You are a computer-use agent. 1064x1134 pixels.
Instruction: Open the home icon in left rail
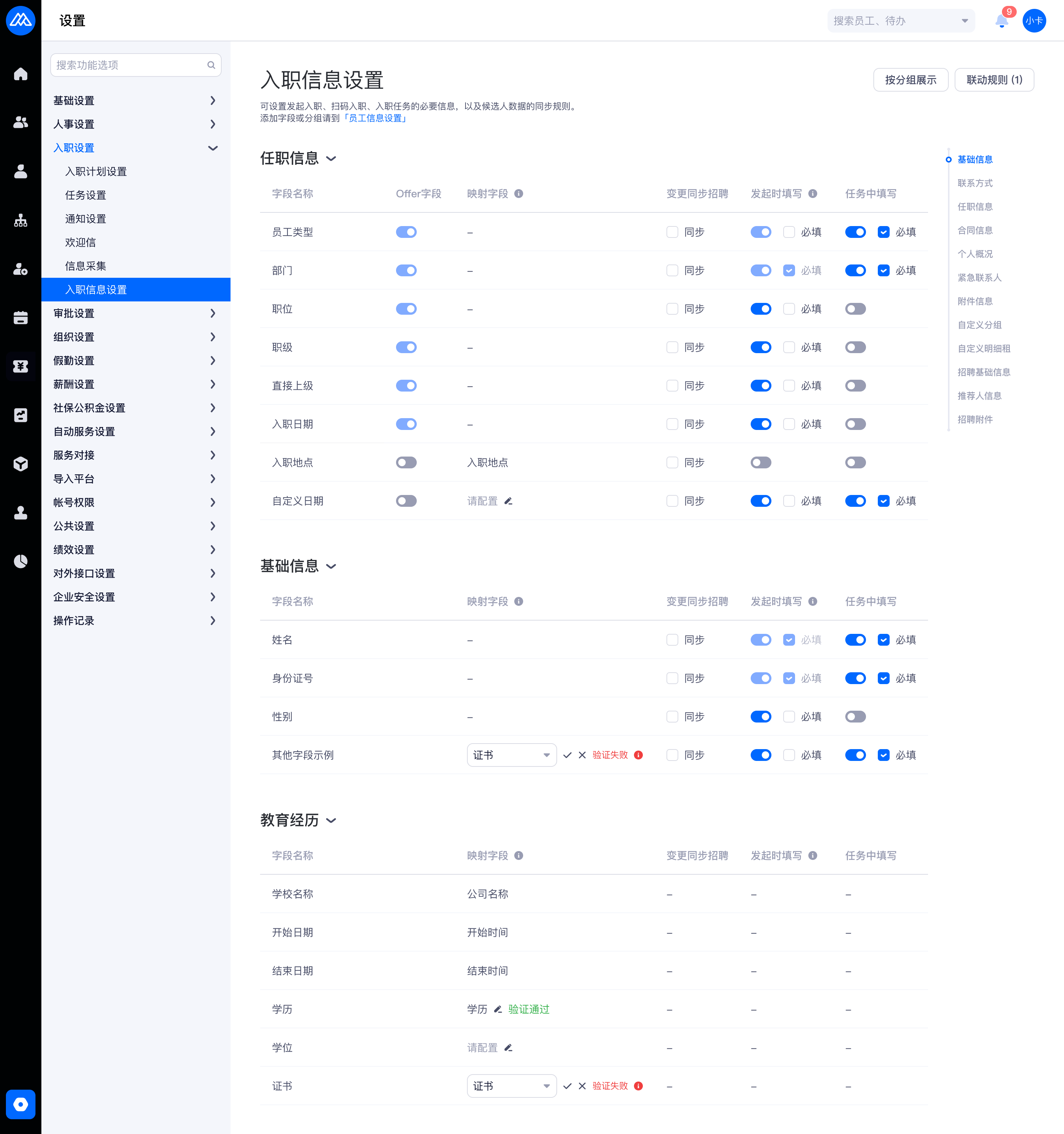tap(21, 74)
